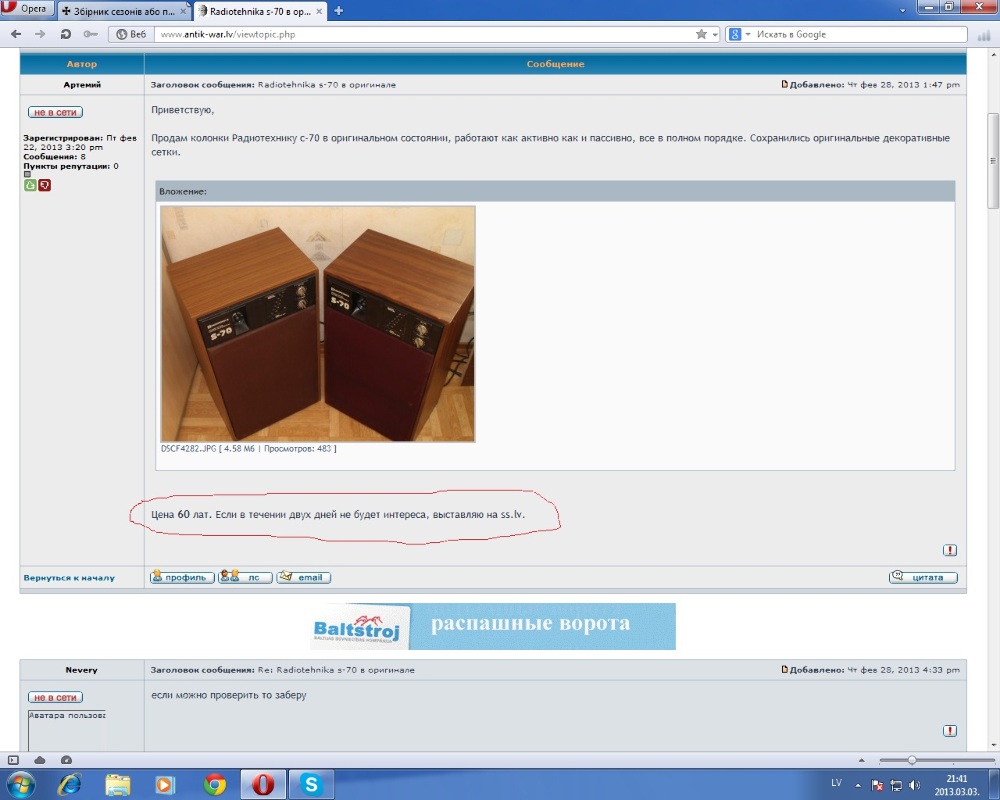Click the post icon beside Добавлено 4:33 pm
The width and height of the screenshot is (1000, 800).
coord(784,670)
